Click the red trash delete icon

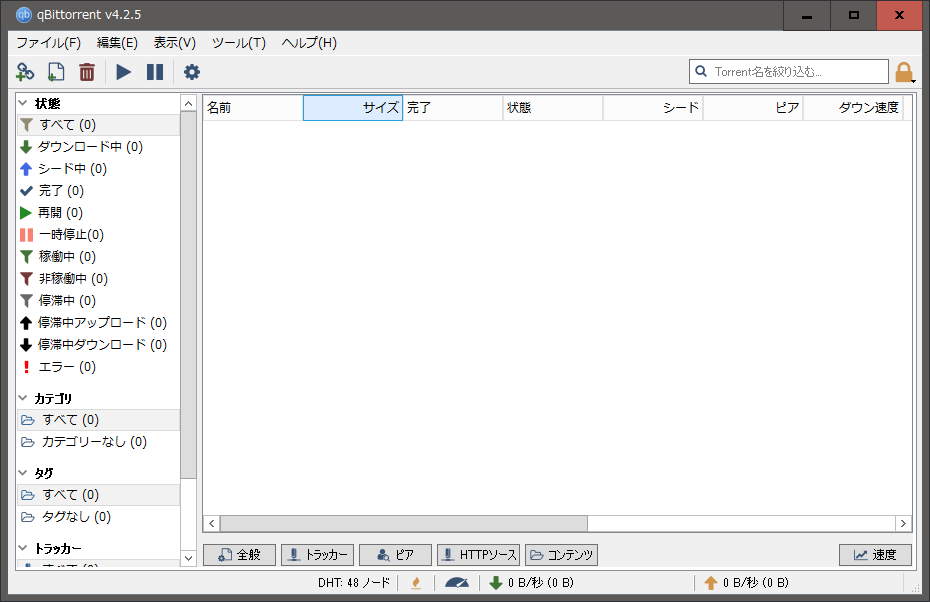tap(87, 72)
